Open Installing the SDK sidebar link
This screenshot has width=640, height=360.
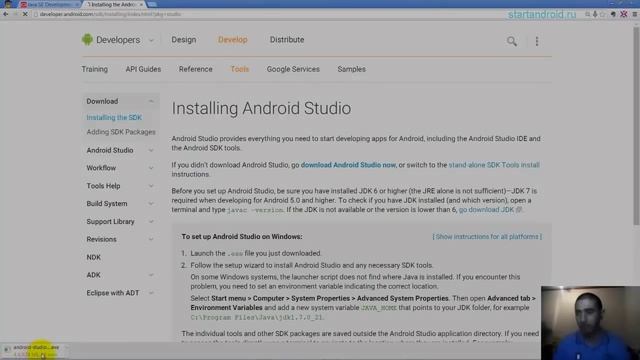click(114, 118)
